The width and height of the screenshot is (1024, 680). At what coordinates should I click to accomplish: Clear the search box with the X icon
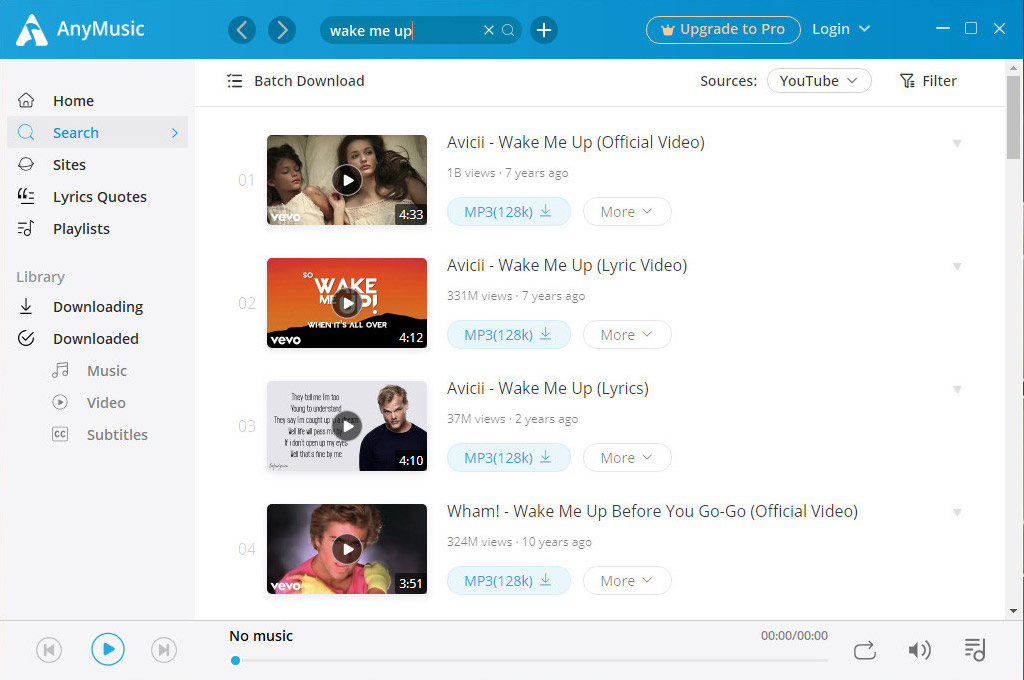tap(488, 30)
